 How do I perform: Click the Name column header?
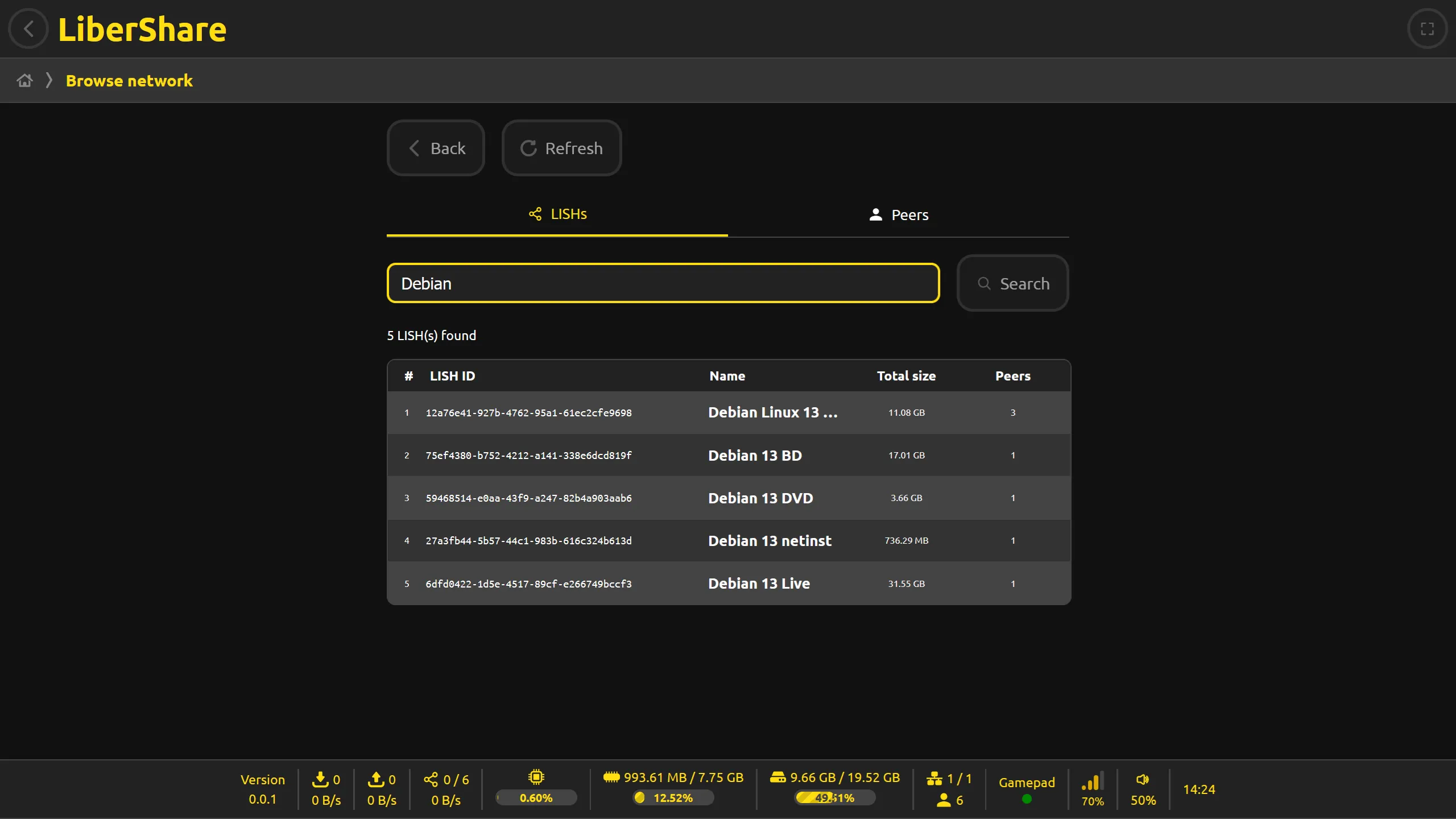pos(727,376)
